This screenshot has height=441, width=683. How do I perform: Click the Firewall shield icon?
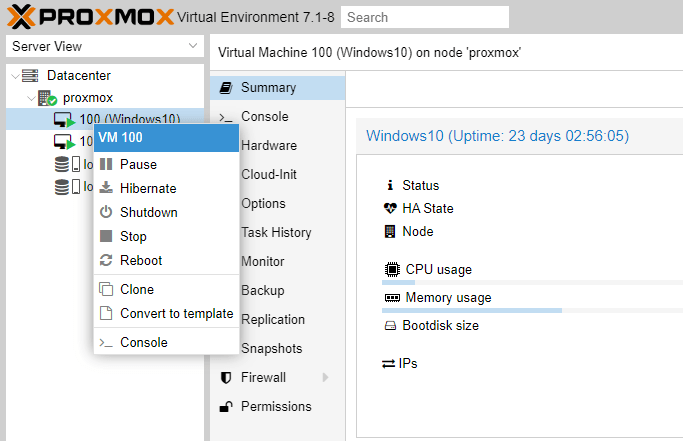226,377
